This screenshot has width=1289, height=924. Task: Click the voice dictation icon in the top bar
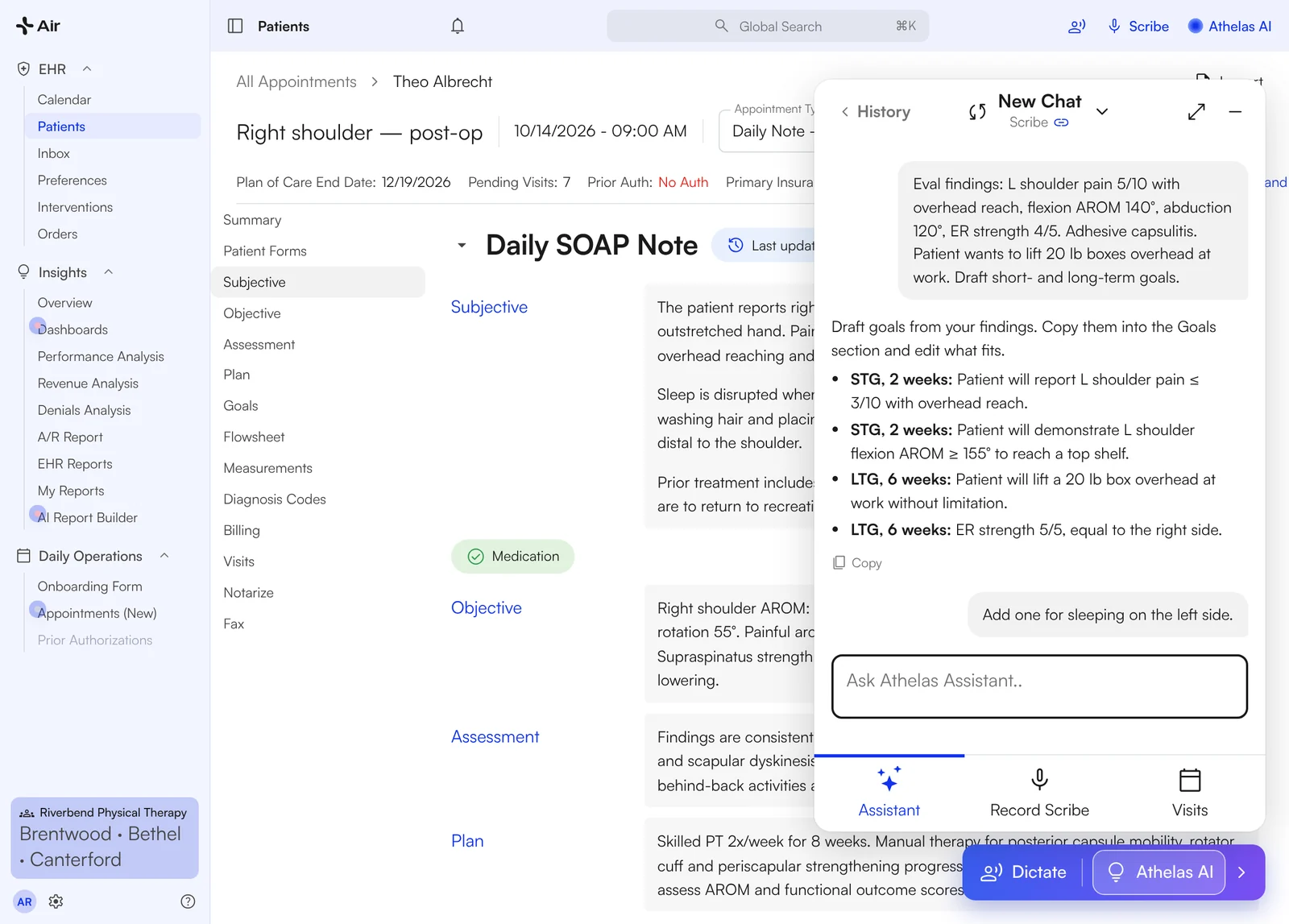[x=1076, y=27]
